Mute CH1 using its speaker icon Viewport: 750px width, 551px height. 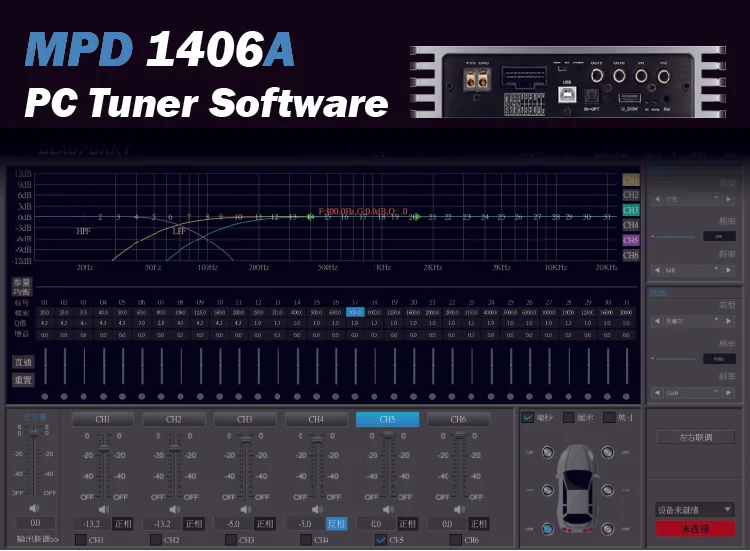pyautogui.click(x=103, y=509)
